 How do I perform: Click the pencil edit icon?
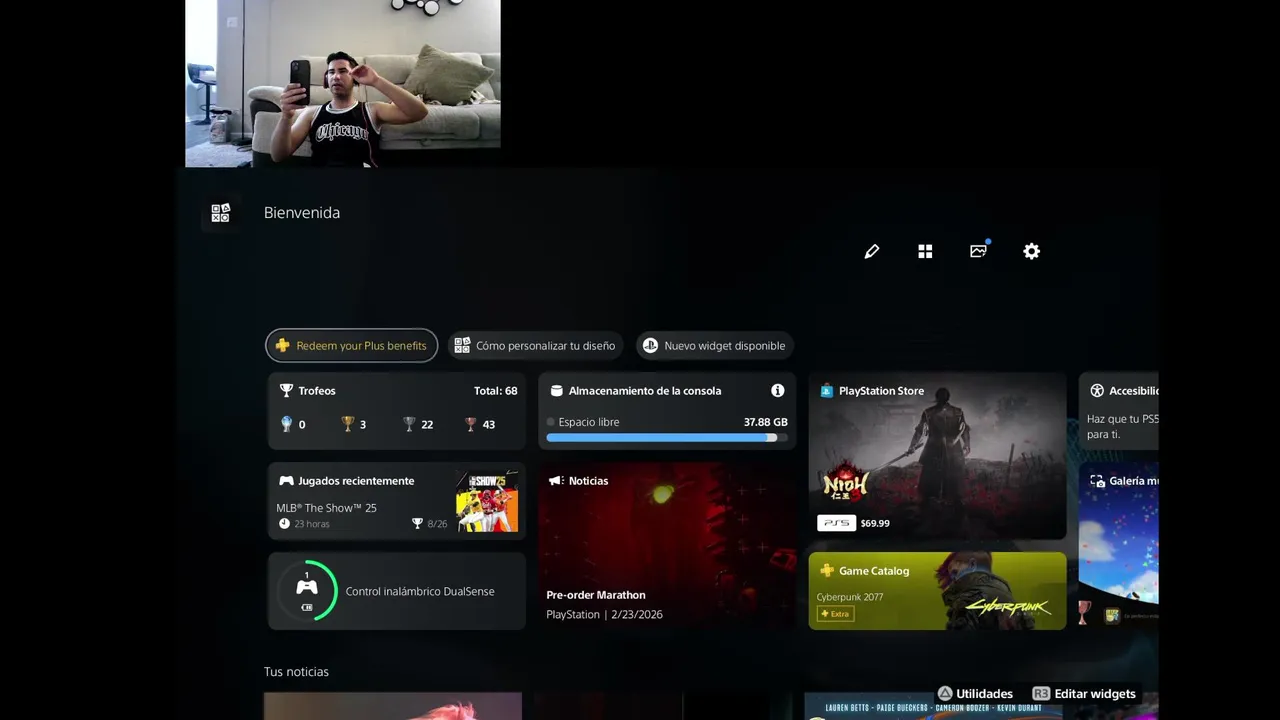click(x=872, y=251)
